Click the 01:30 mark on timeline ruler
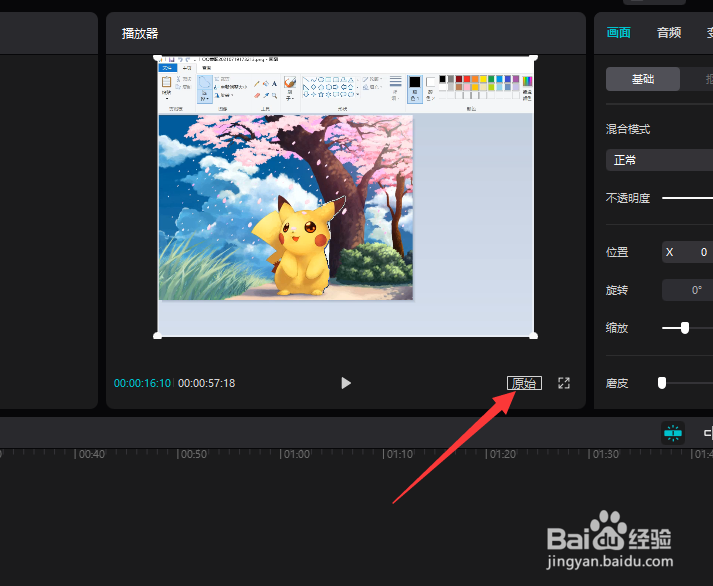This screenshot has width=713, height=586. pyautogui.click(x=605, y=454)
